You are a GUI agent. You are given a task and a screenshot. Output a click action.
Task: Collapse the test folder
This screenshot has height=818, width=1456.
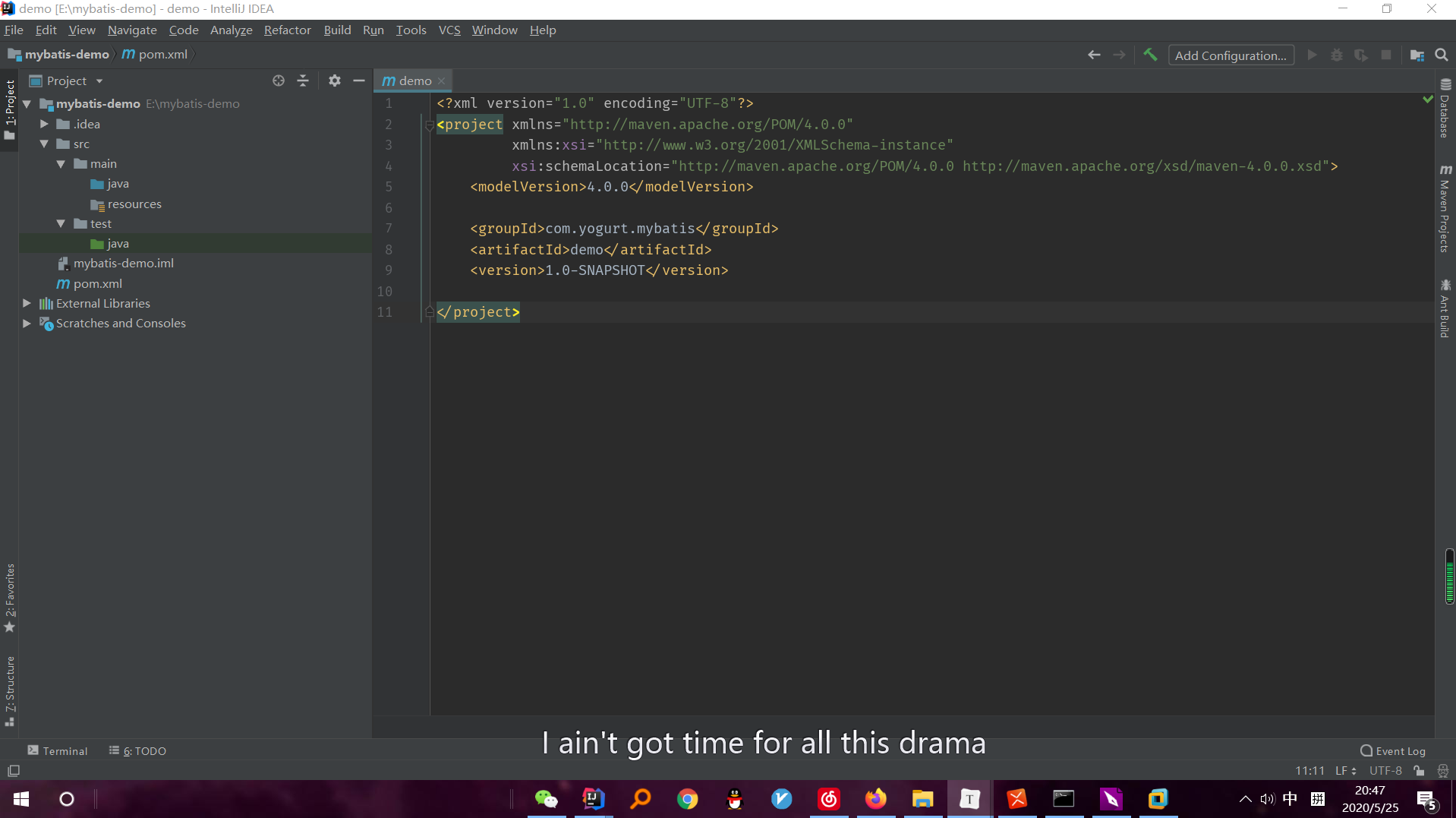point(61,223)
